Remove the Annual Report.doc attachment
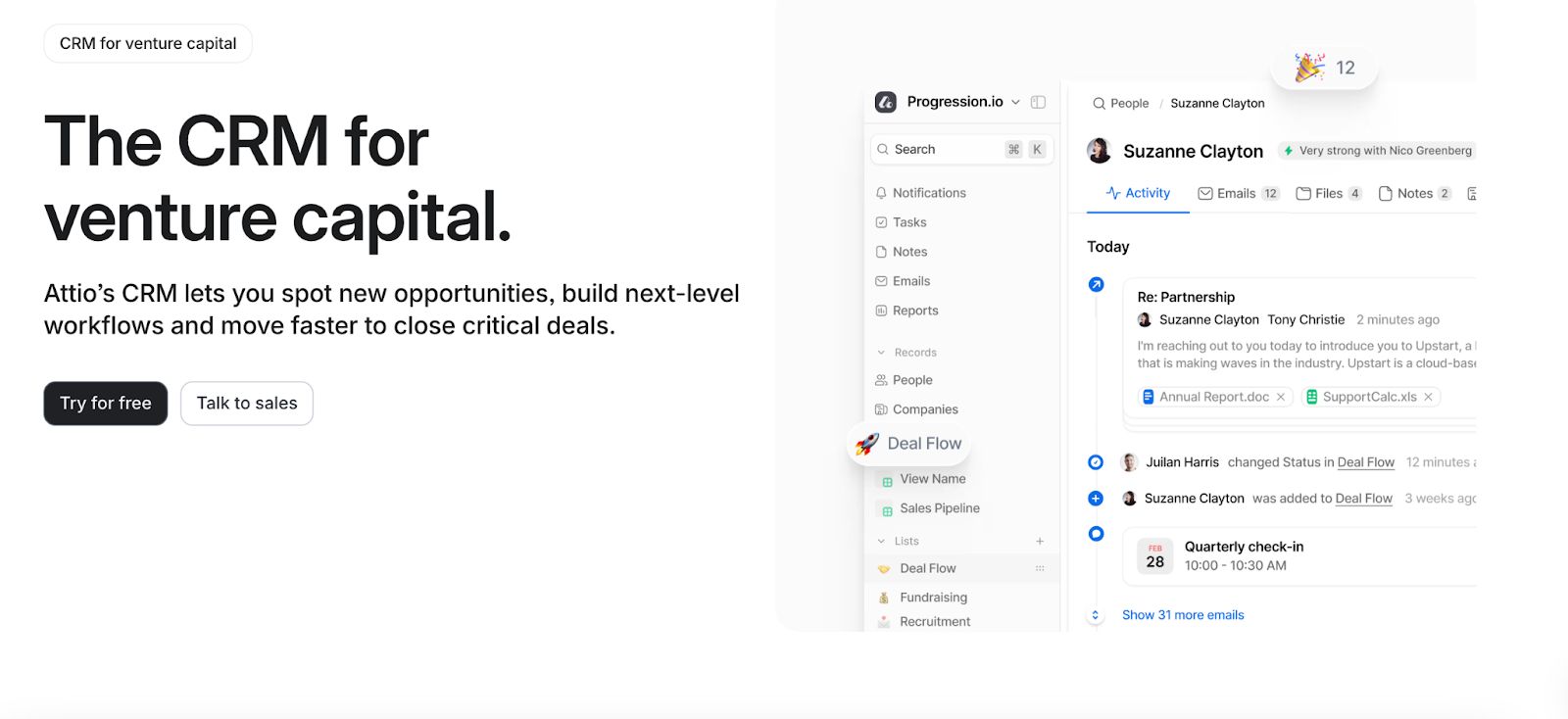This screenshot has height=719, width=1568. [x=1281, y=397]
